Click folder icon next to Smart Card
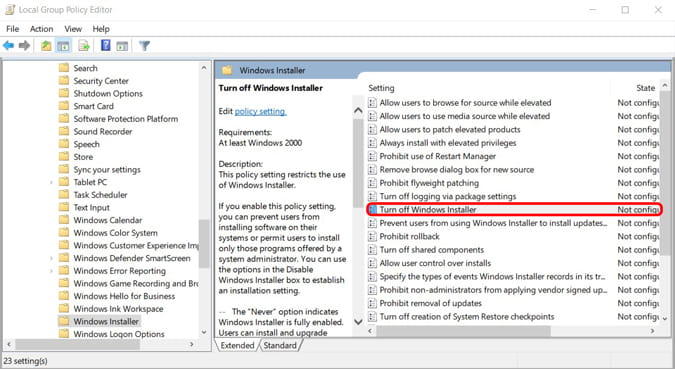 (x=64, y=106)
